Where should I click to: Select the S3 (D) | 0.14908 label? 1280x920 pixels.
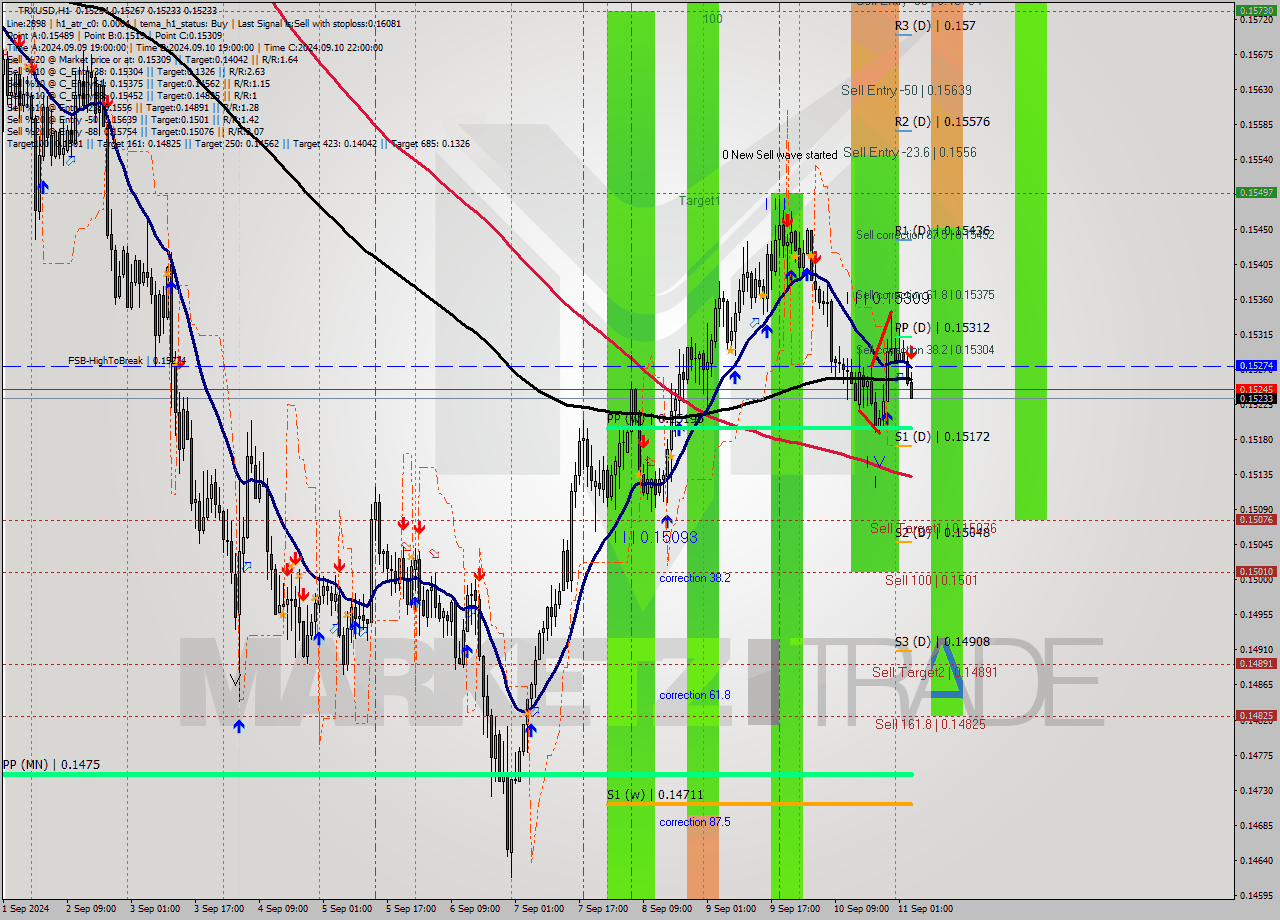pos(942,642)
